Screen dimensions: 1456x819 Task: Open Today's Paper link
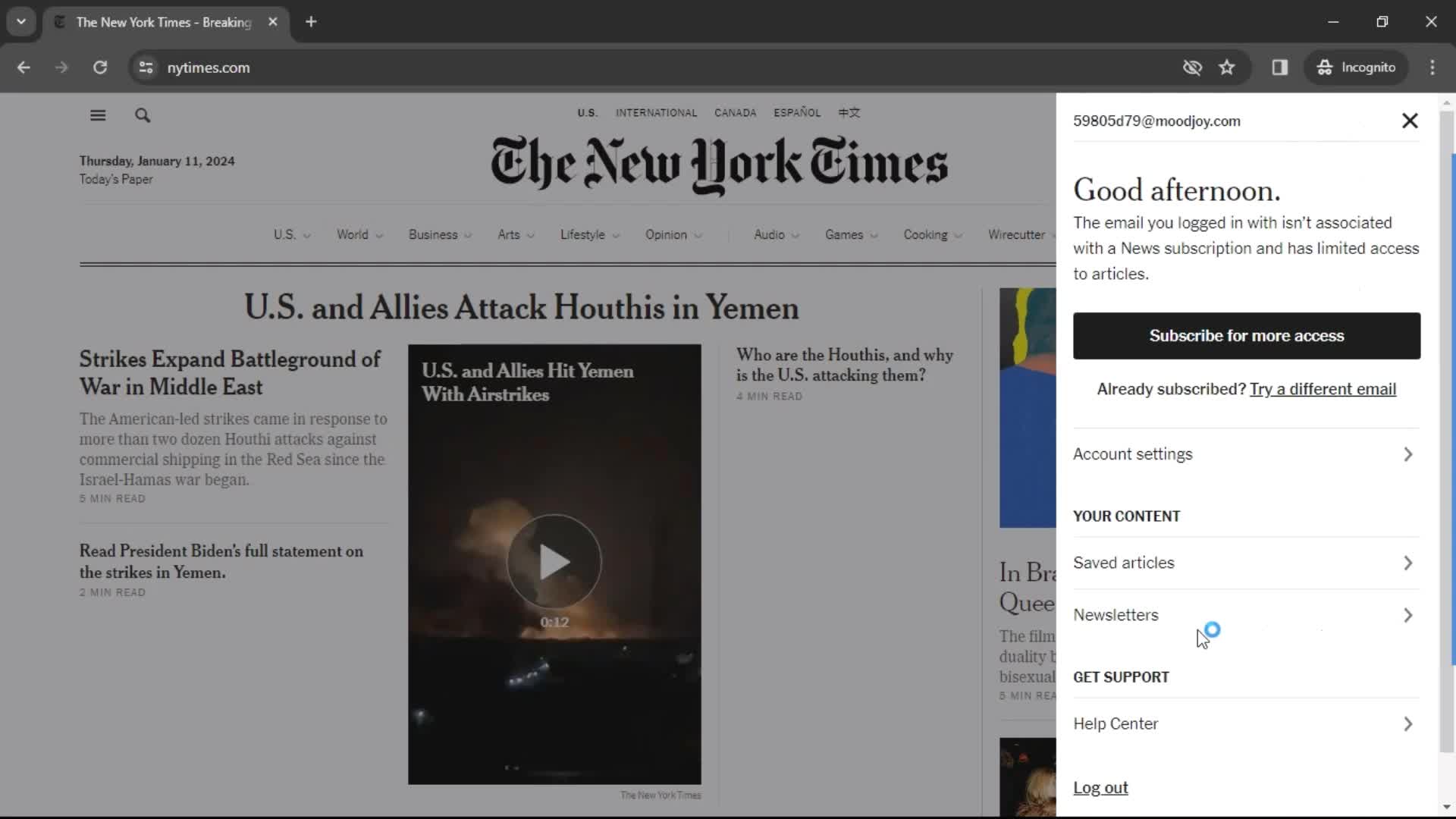(x=116, y=180)
